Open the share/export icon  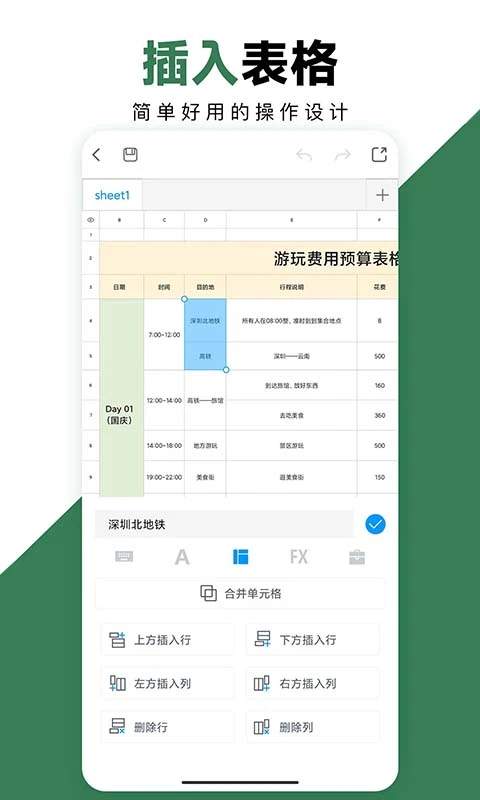pyautogui.click(x=379, y=155)
